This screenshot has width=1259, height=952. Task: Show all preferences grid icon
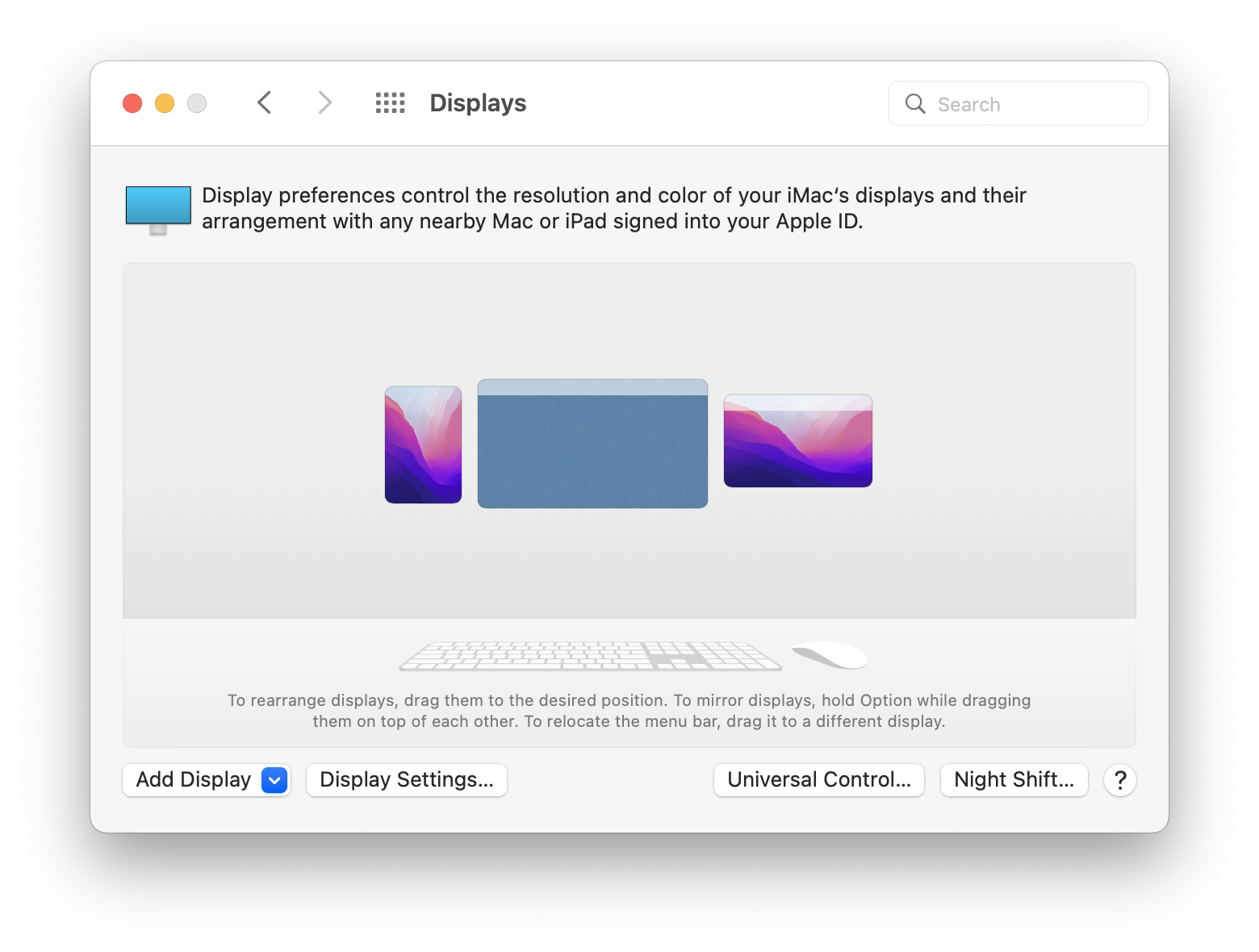pyautogui.click(x=390, y=102)
